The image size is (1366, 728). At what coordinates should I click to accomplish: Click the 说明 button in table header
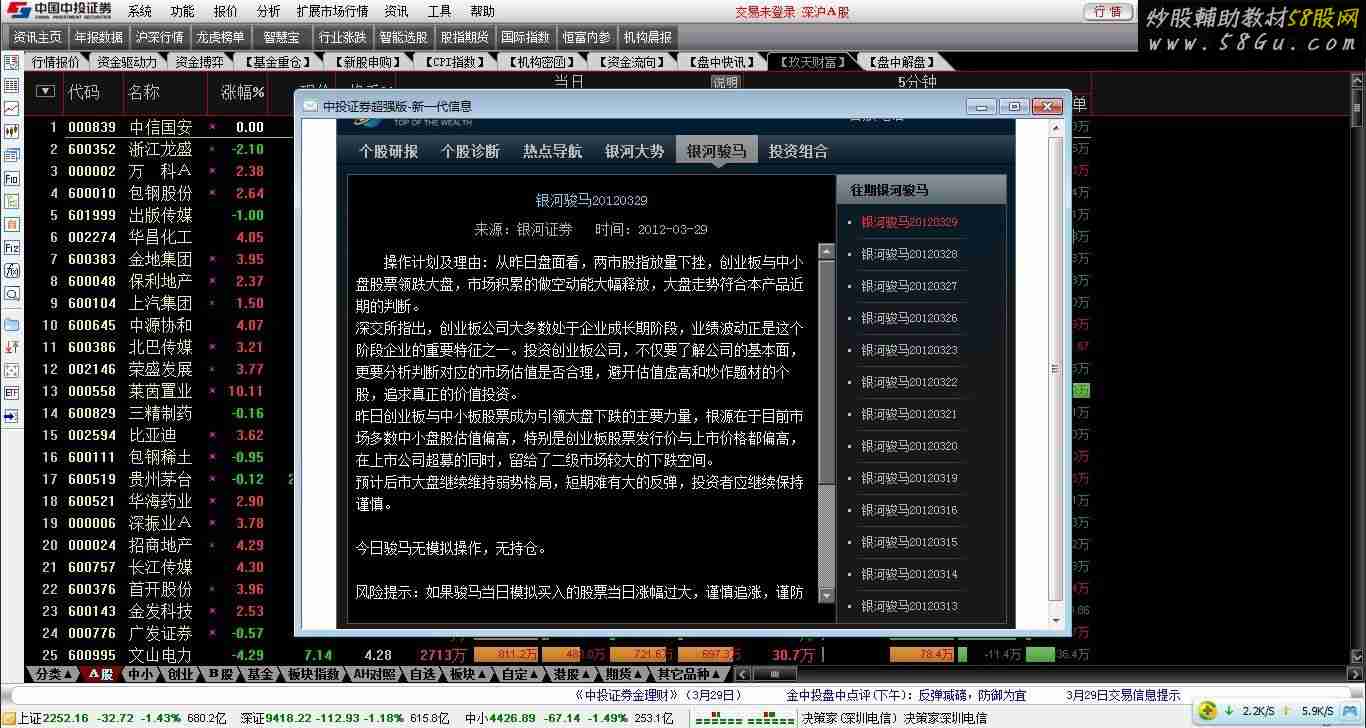click(x=726, y=82)
